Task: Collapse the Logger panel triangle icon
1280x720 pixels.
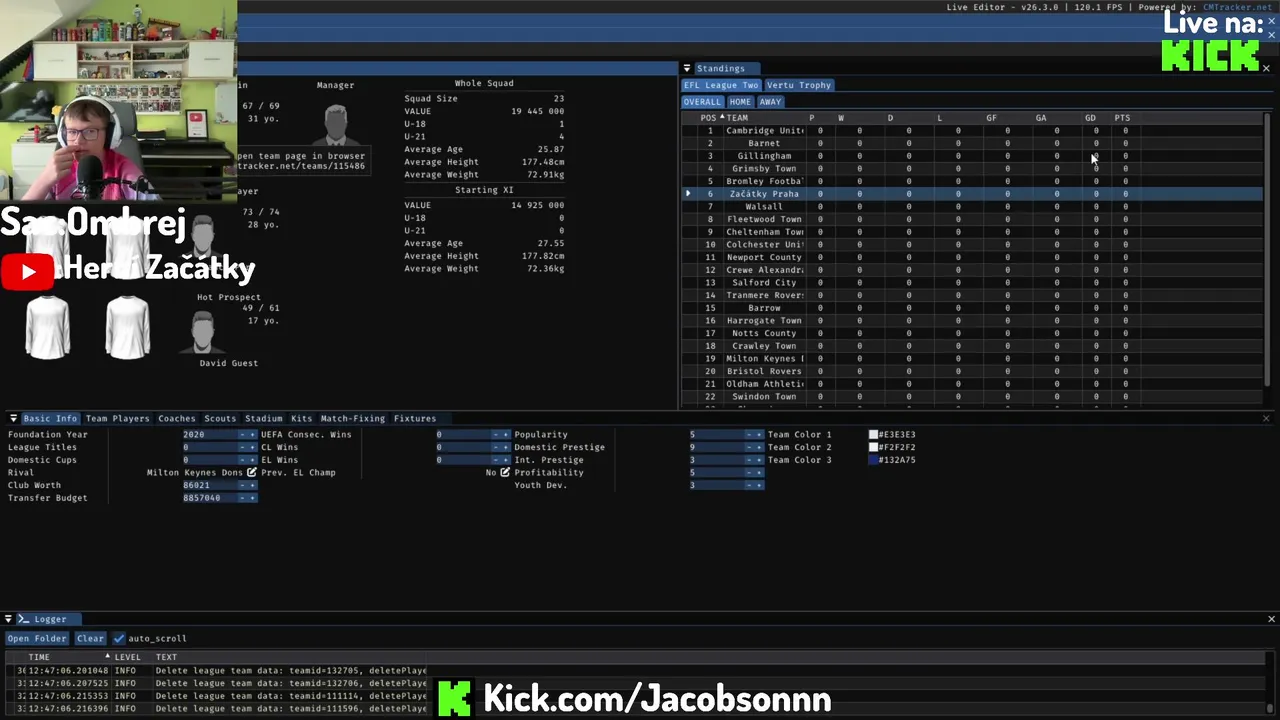Action: click(8, 619)
